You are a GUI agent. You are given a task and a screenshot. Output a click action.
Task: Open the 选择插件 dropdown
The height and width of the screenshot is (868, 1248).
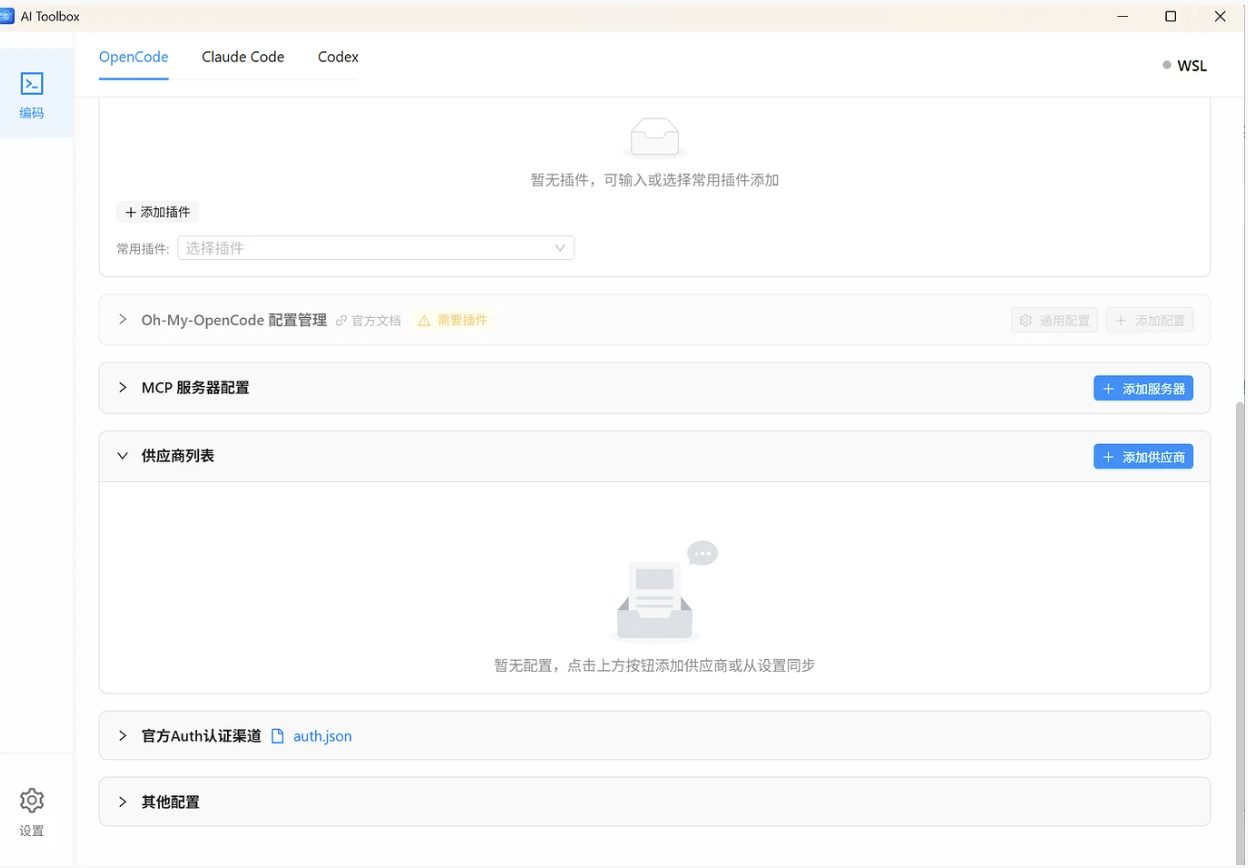[375, 247]
